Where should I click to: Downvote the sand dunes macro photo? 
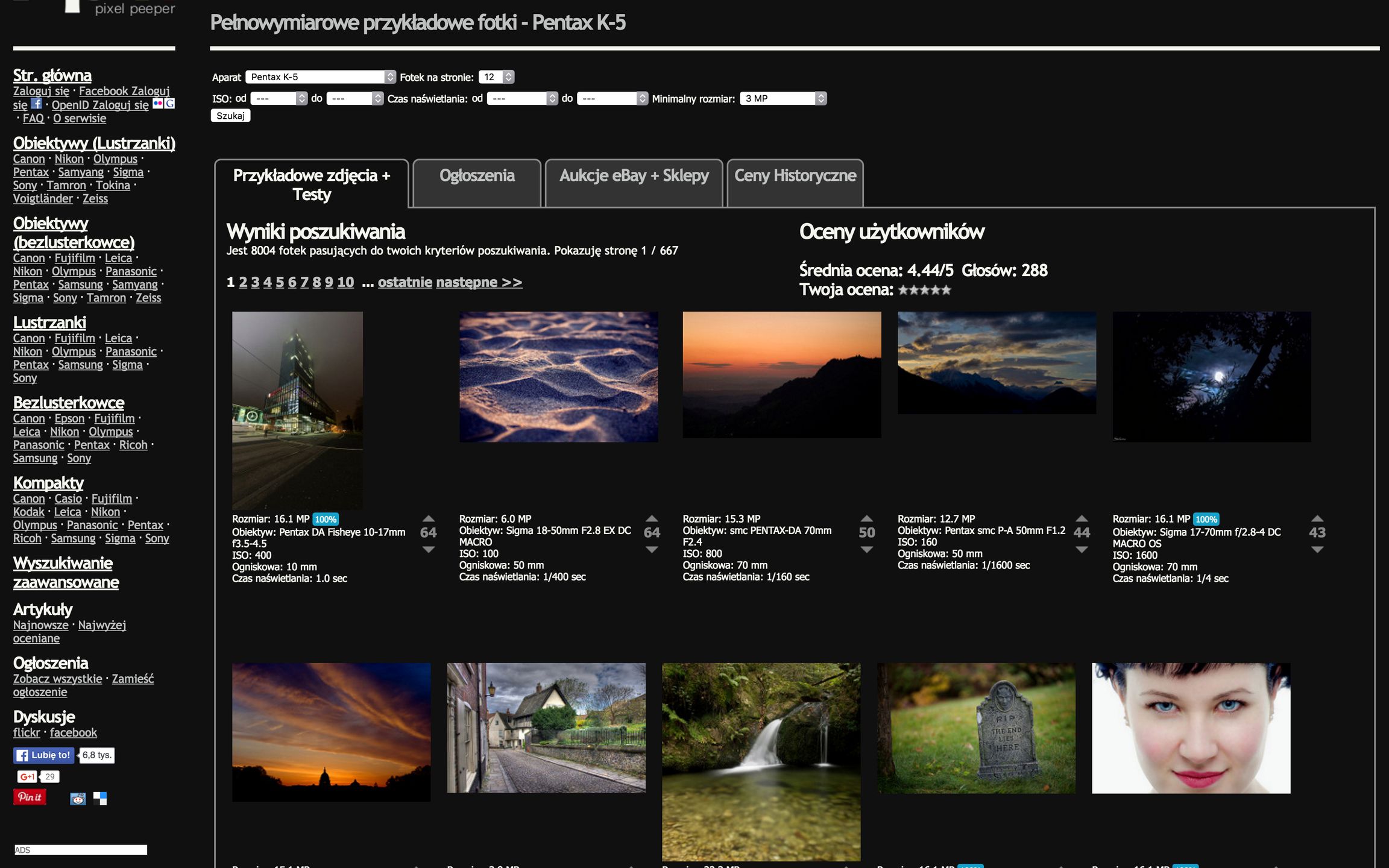pos(652,550)
